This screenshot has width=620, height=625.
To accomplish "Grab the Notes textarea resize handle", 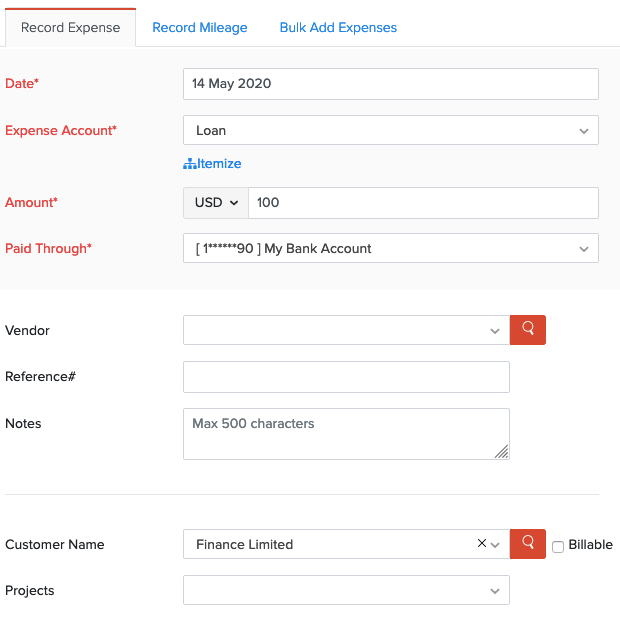I will click(x=502, y=452).
